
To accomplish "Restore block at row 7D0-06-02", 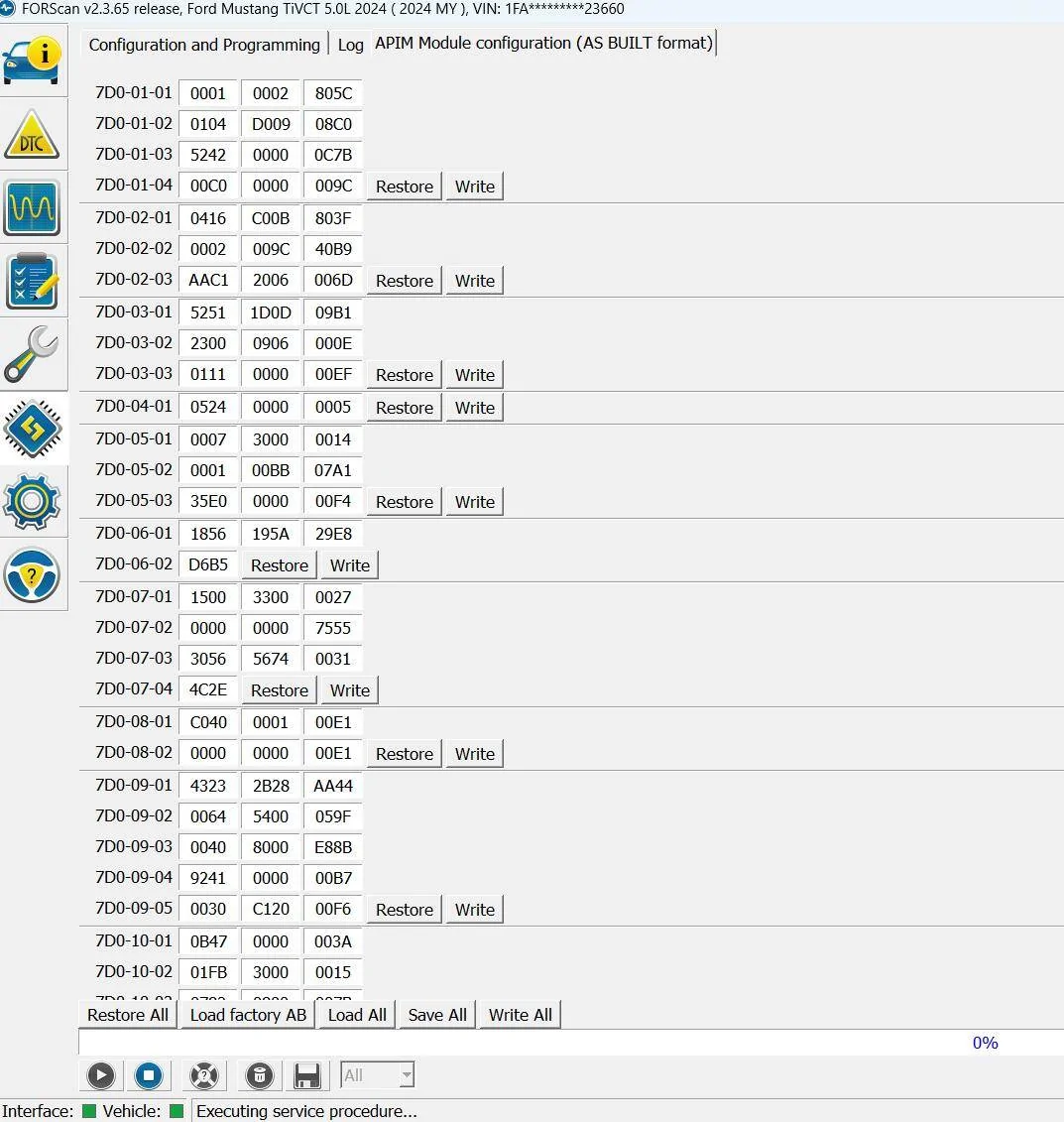I will (x=279, y=565).
